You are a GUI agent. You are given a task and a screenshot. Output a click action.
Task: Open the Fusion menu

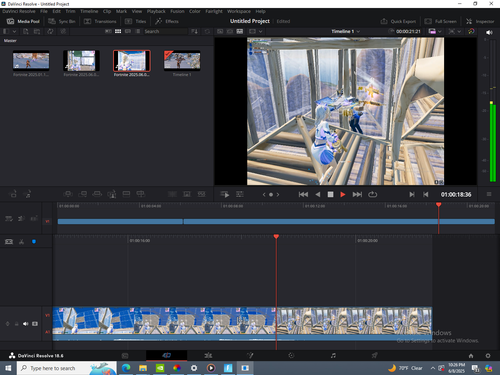[x=177, y=11]
